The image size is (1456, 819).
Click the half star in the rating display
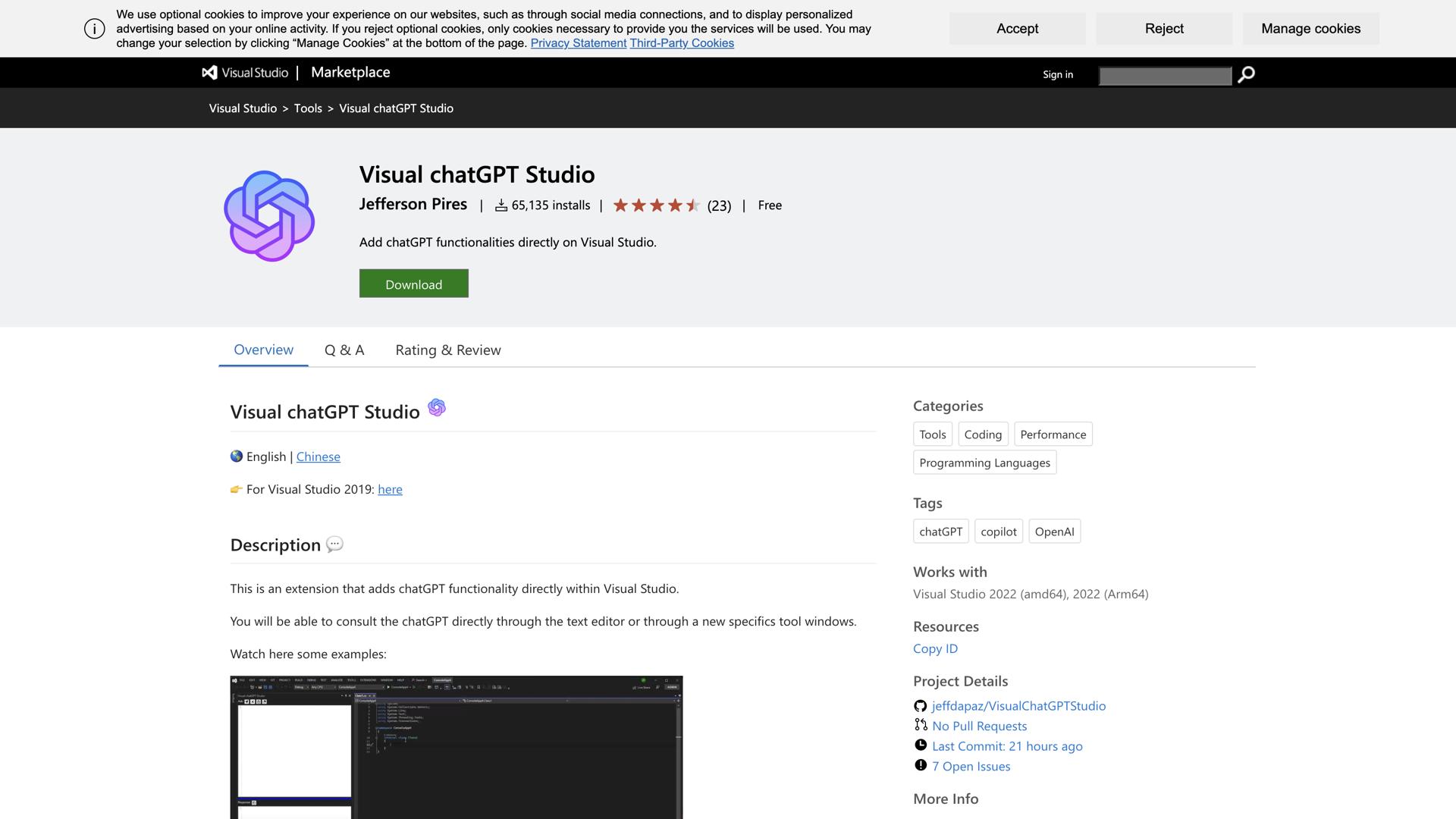[x=695, y=205]
